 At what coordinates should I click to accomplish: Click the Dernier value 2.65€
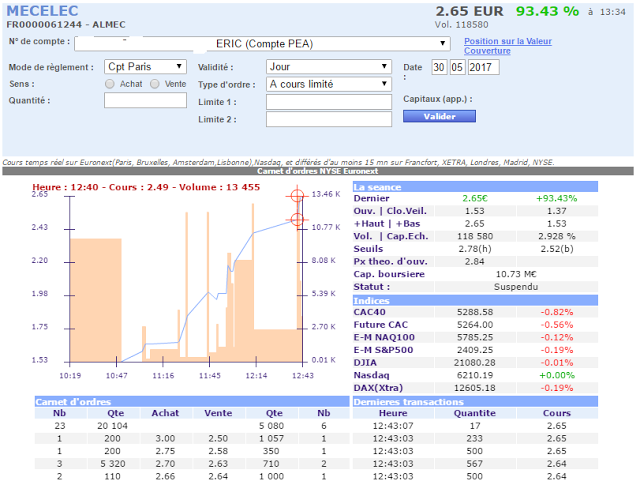pyautogui.click(x=475, y=198)
